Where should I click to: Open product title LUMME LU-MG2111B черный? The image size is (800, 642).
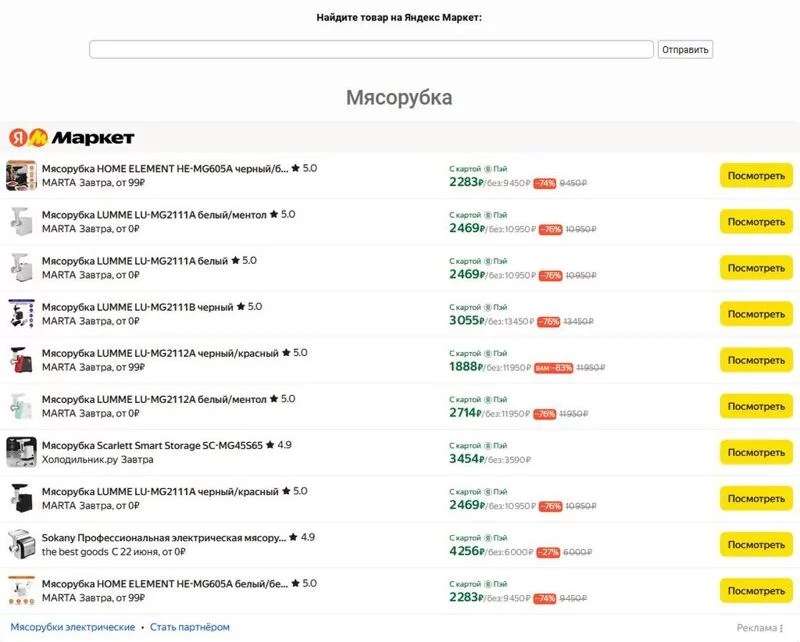click(137, 307)
